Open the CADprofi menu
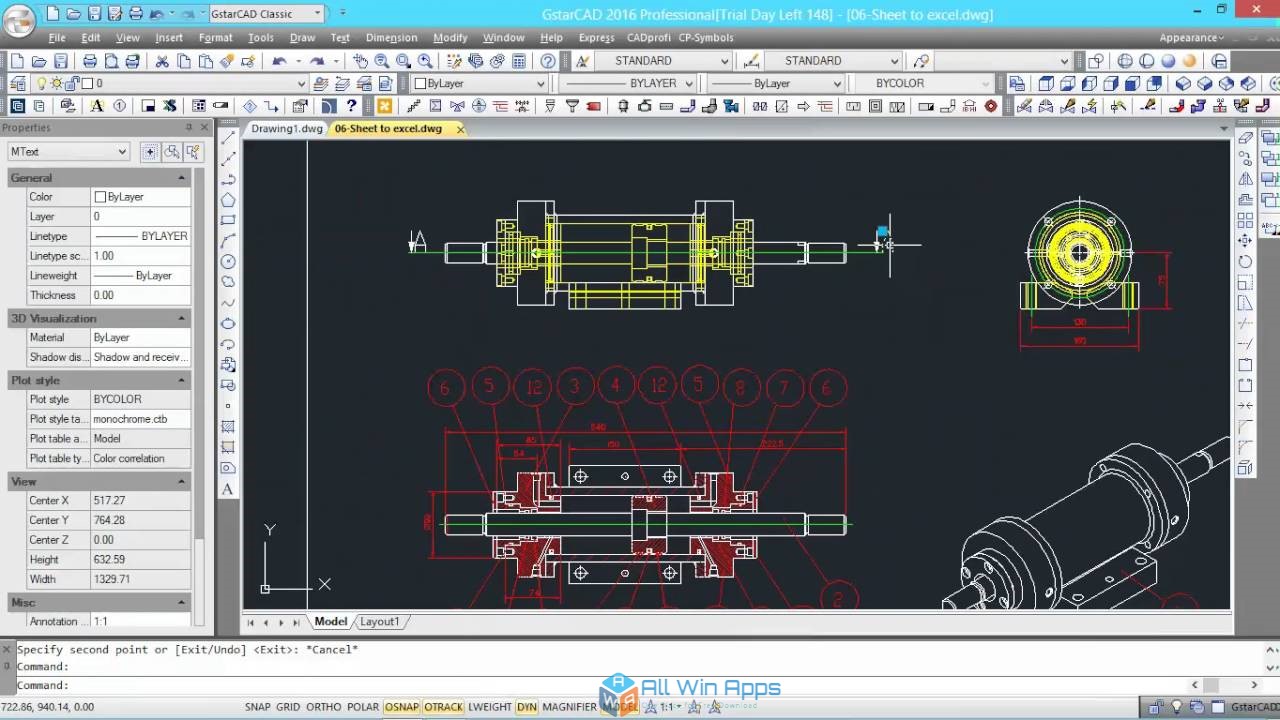The image size is (1280, 720). (650, 37)
